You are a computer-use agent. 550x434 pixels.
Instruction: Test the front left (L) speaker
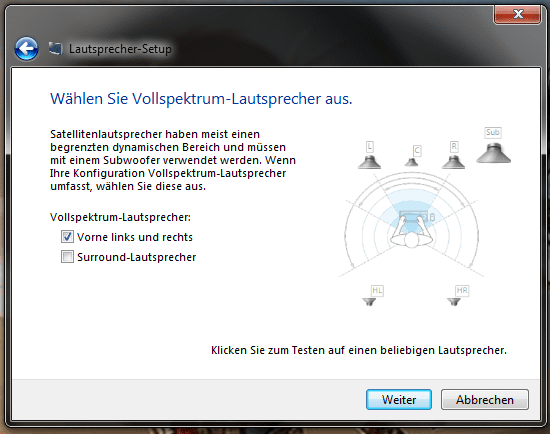click(369, 162)
